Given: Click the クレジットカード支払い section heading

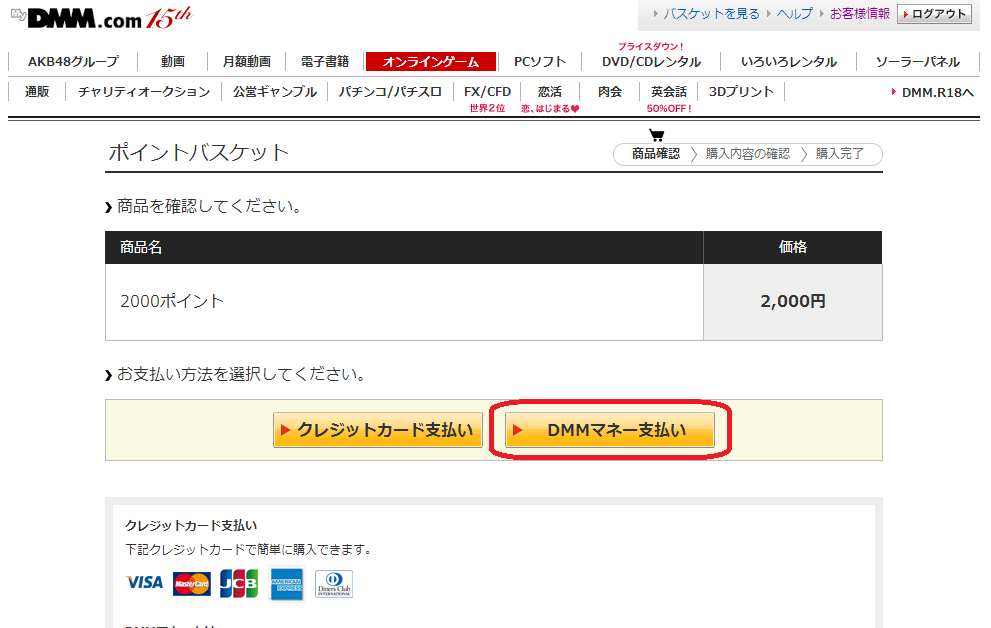Looking at the screenshot, I should [191, 526].
